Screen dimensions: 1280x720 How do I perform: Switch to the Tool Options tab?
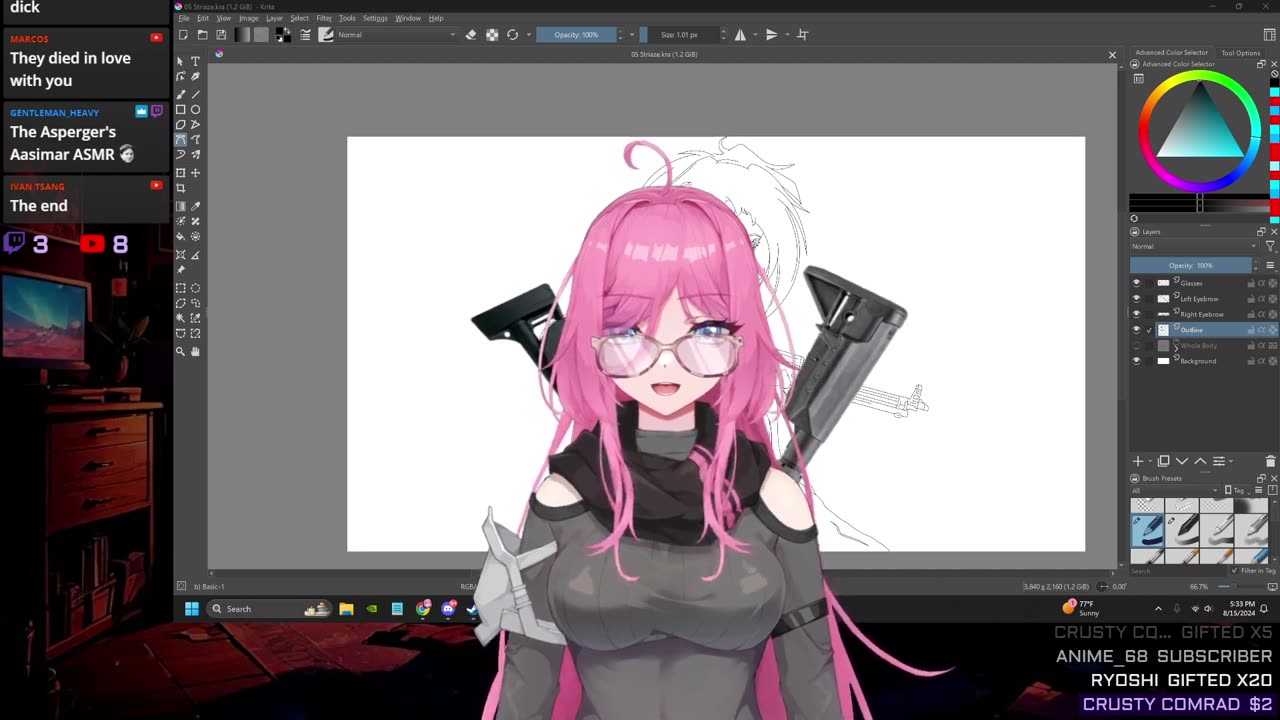coord(1241,53)
